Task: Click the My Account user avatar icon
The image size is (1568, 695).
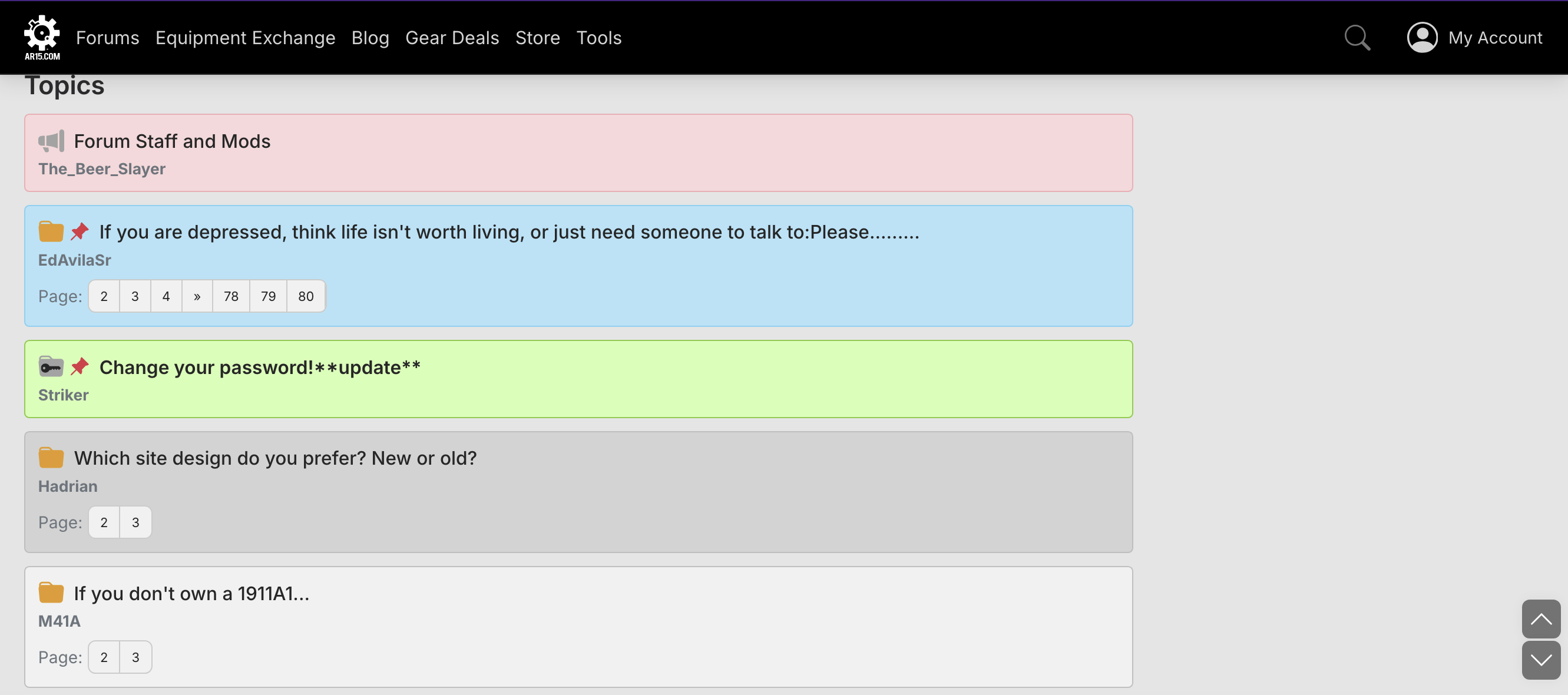Action: point(1422,38)
